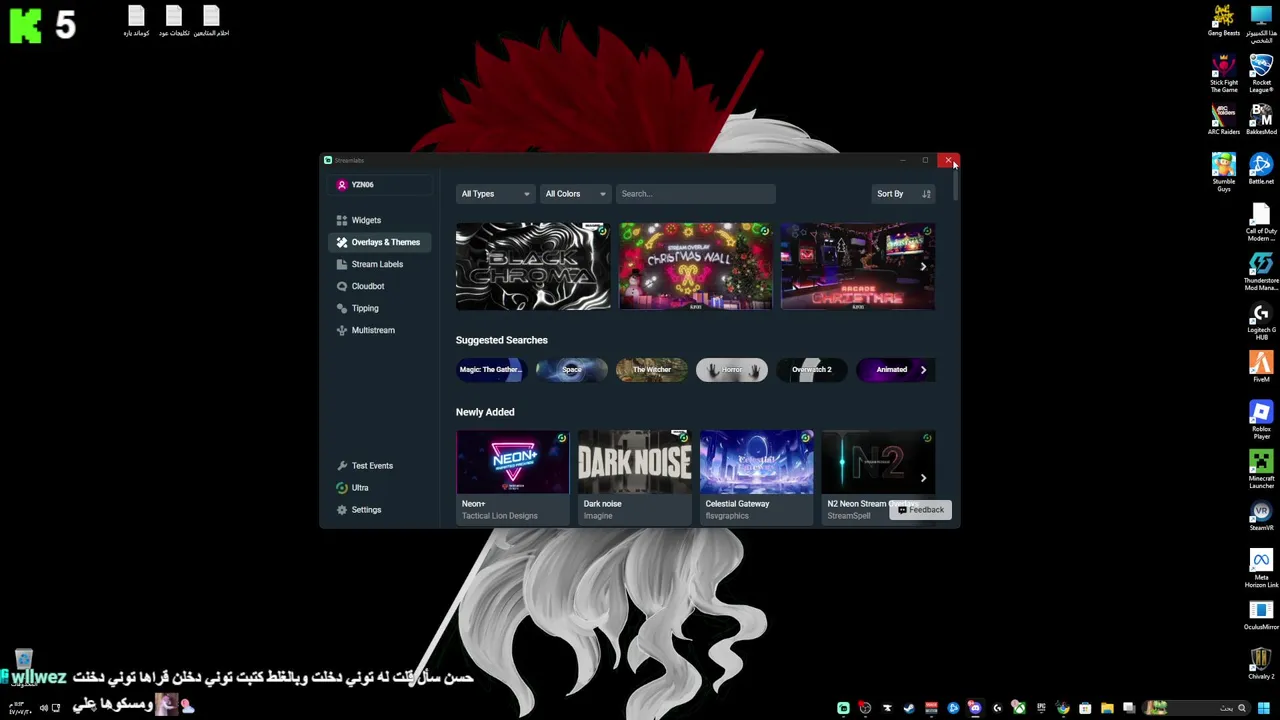Open the Rocket League desktop shortcut
Image resolution: width=1280 pixels, height=720 pixels.
tap(1261, 74)
